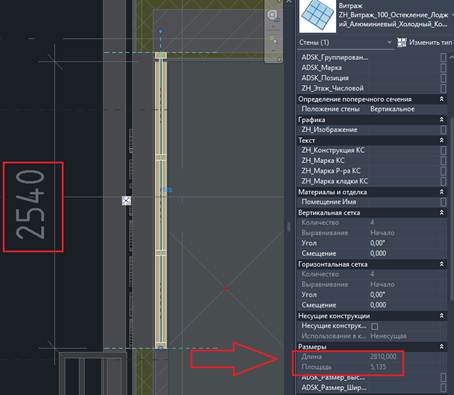This screenshot has width=454, height=395.
Task: Toggle the Несущие конструк… checkbox
Action: pos(374,326)
